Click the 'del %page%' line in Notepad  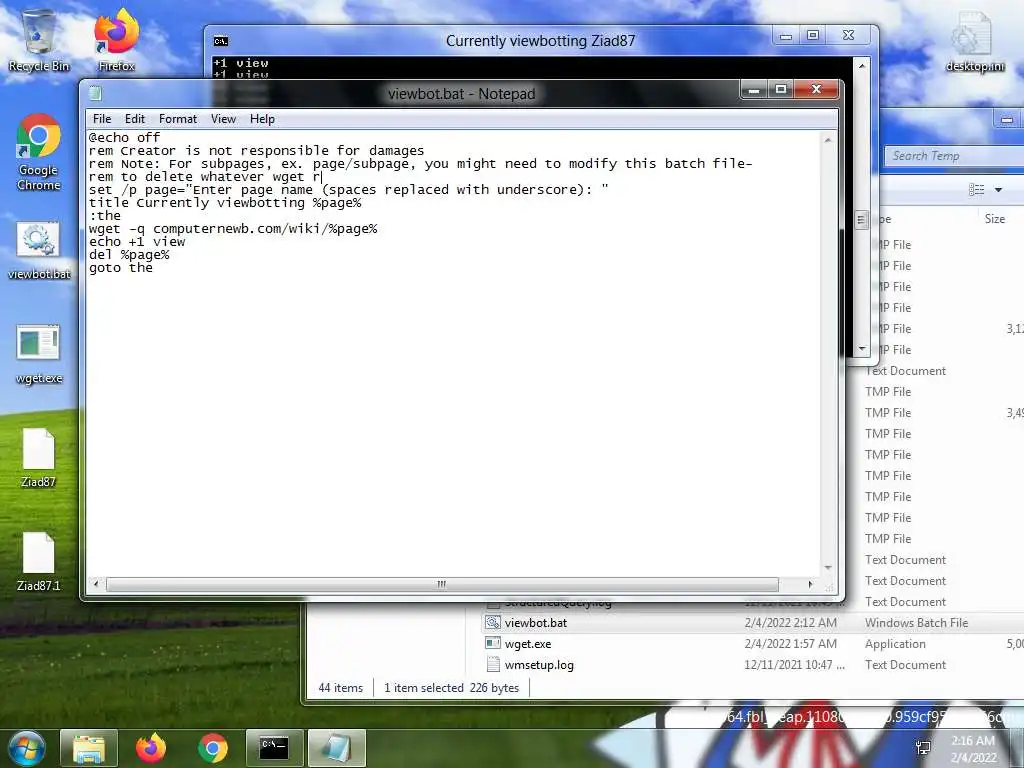(x=129, y=255)
